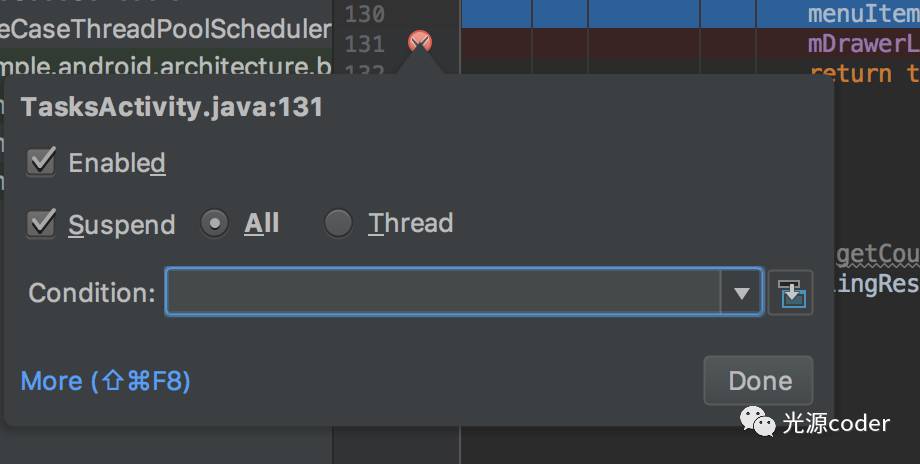
Task: Select the mple.android.architecture.b entry in left panel
Action: 166,66
